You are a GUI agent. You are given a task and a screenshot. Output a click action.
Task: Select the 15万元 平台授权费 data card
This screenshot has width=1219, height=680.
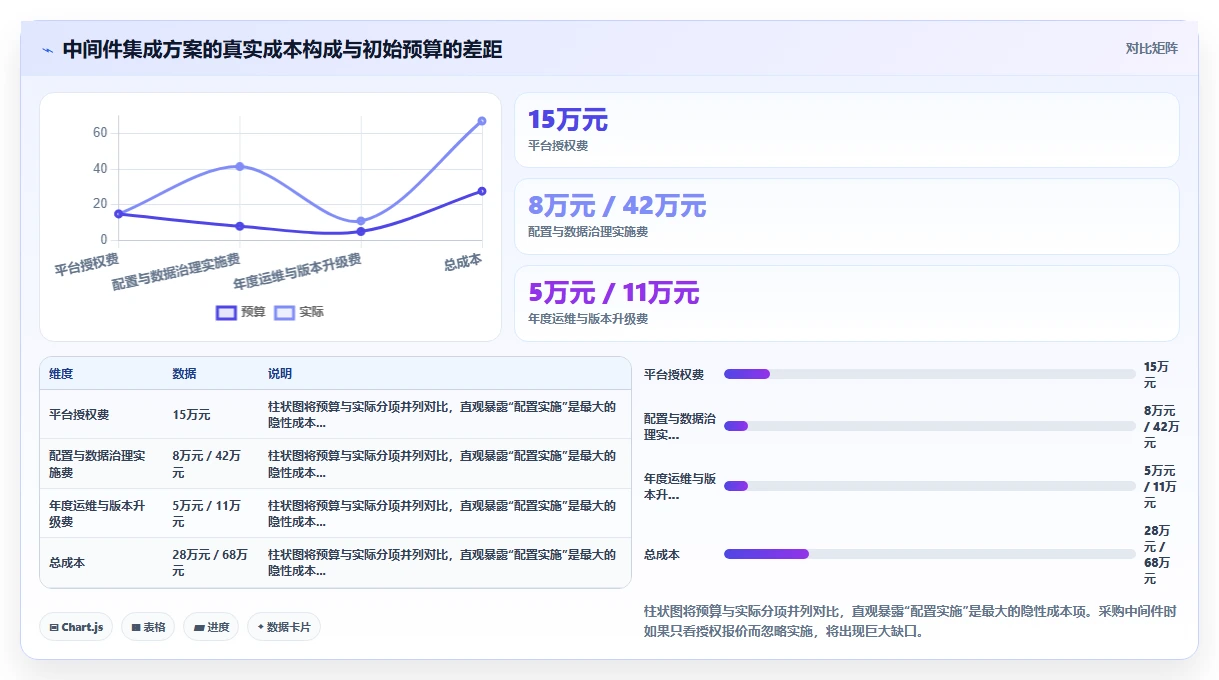pos(847,130)
